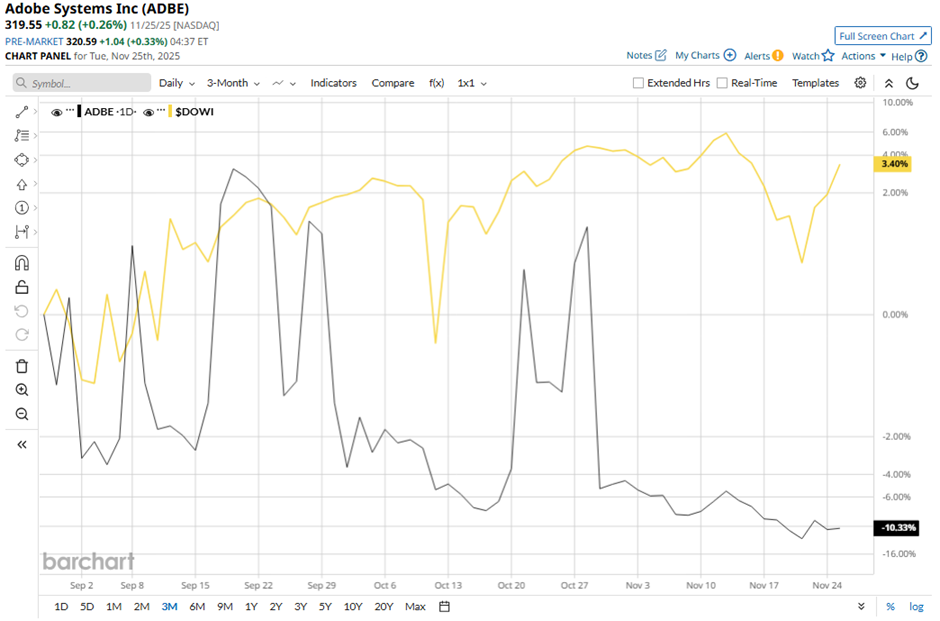
Task: Click the black ADBE series color swatch
Action: pyautogui.click(x=79, y=111)
